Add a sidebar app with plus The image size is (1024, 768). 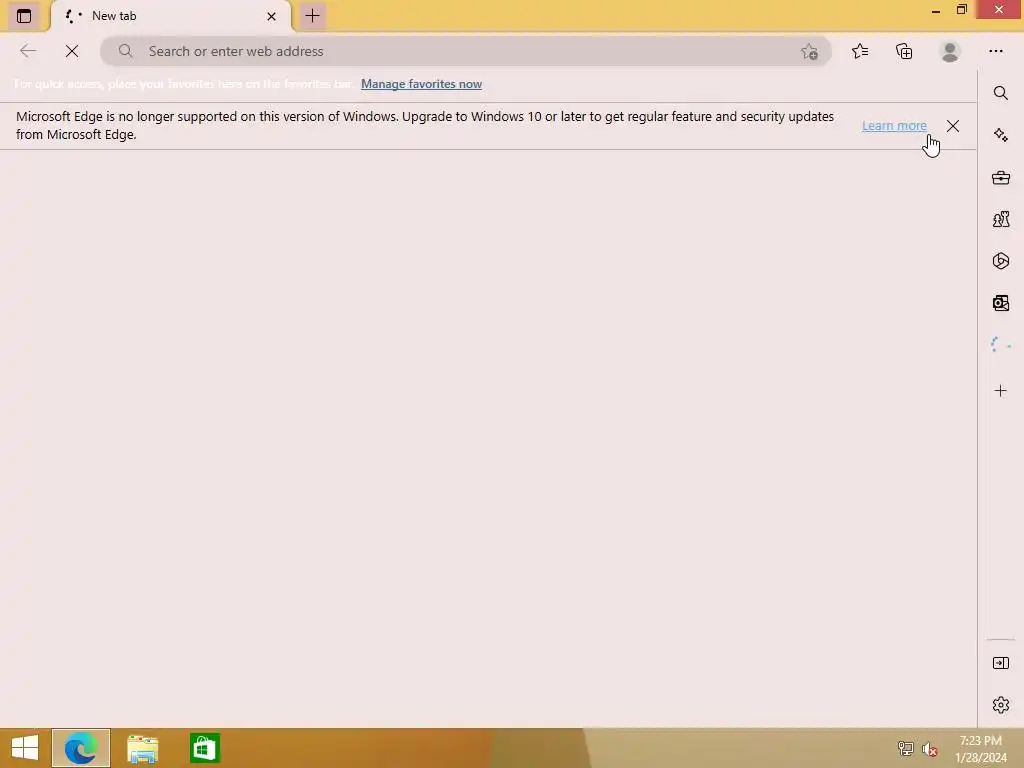tap(1000, 391)
